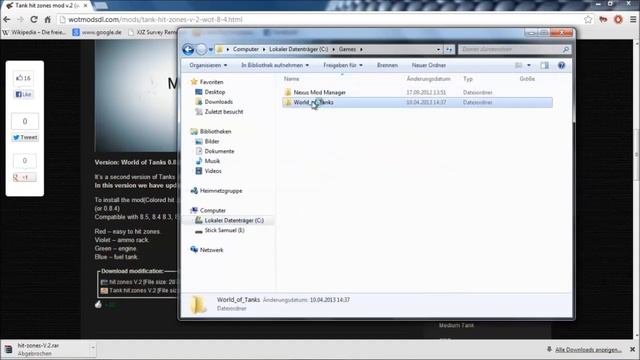
Task: Open address bar history dropdown
Action: click(438, 49)
